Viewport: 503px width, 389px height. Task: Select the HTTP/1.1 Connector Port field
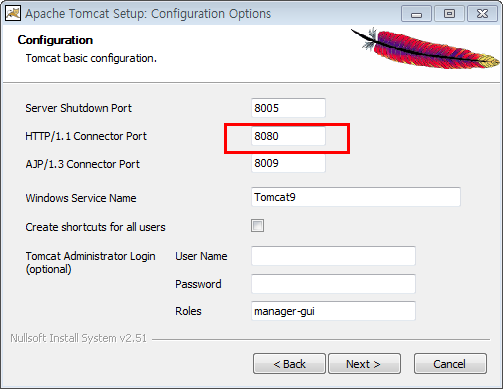coord(288,136)
